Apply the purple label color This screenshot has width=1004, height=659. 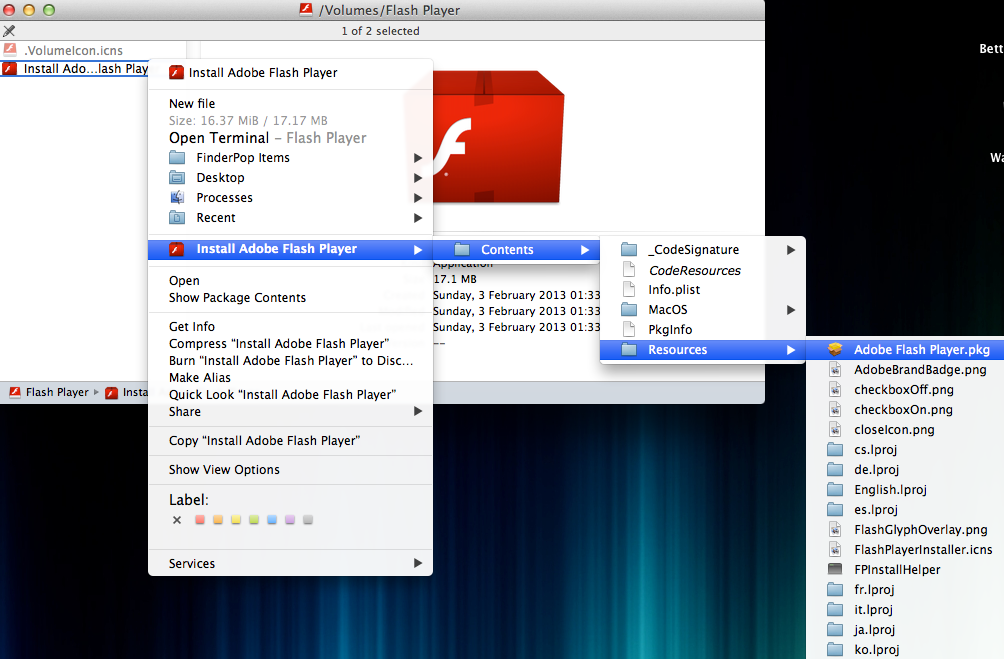(x=289, y=520)
